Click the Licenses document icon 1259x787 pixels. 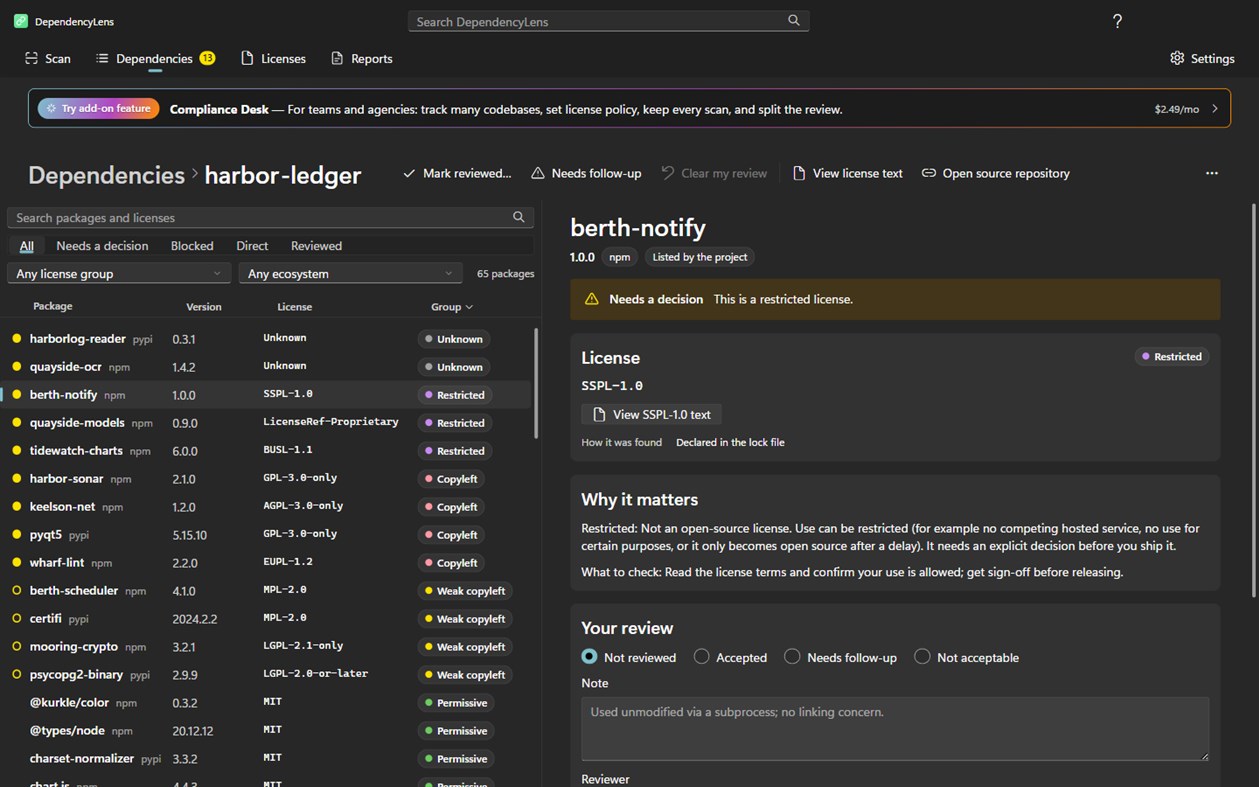(247, 58)
